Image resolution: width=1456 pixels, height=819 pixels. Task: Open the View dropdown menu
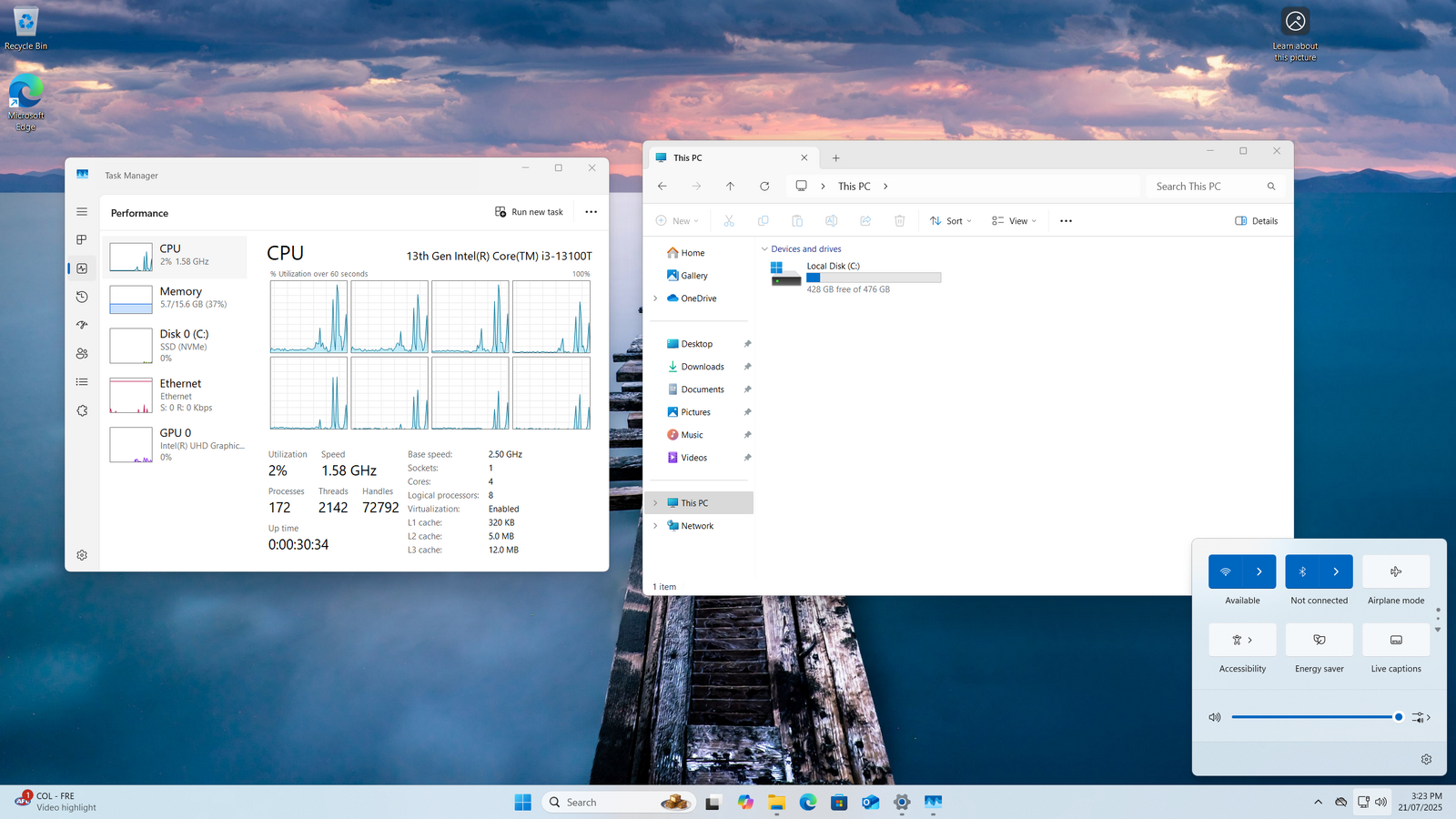[x=1014, y=221]
